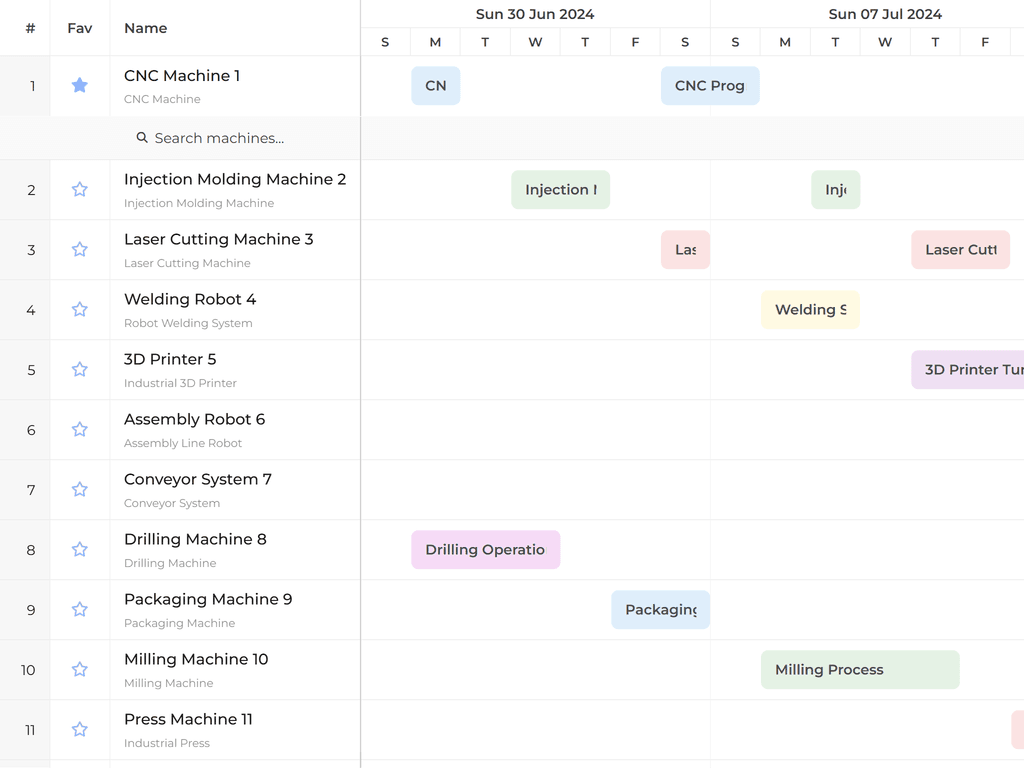The height and width of the screenshot is (768, 1024).
Task: Toggle favorite on Conveyor System 7
Action: coord(79,489)
